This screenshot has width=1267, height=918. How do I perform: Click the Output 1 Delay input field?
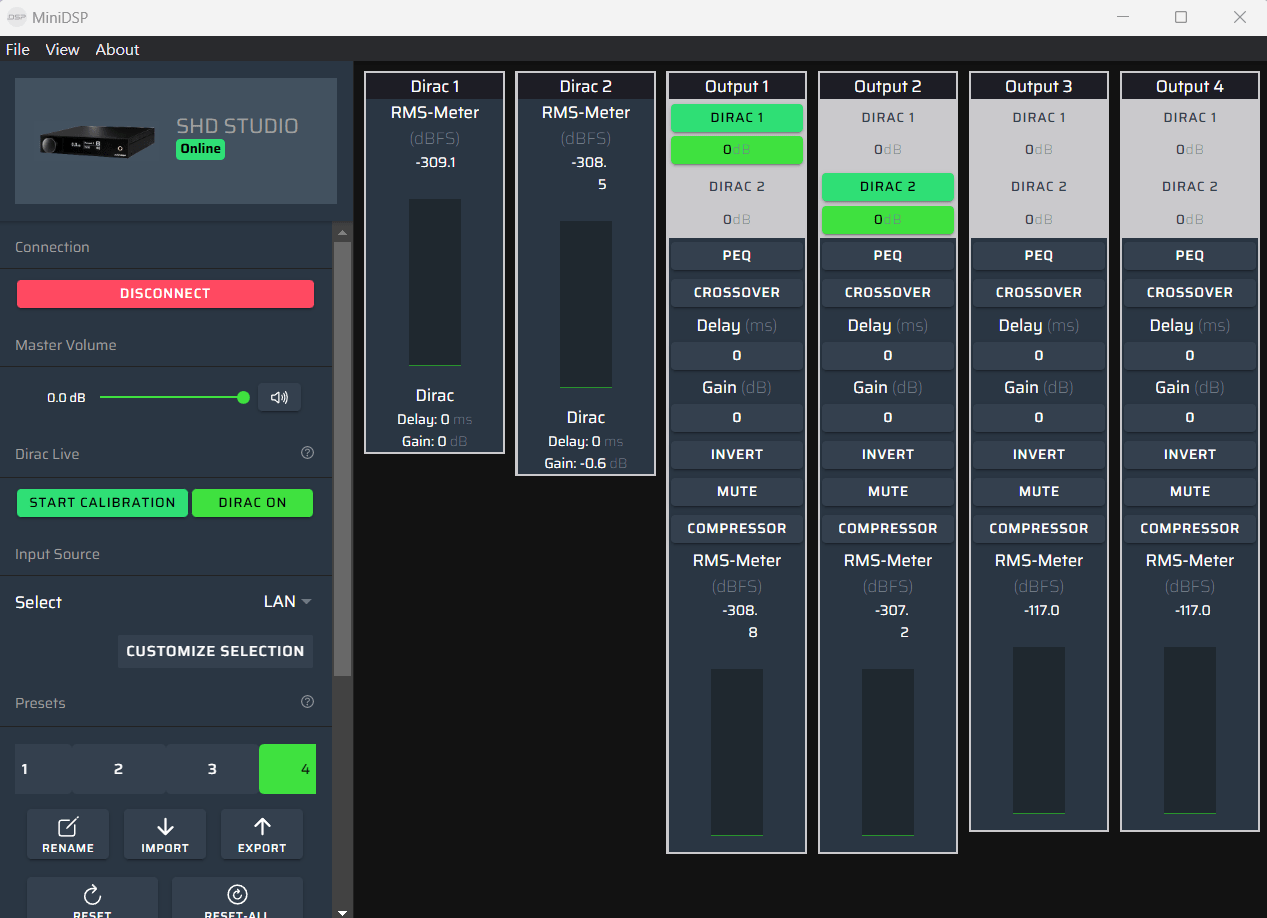tap(737, 355)
